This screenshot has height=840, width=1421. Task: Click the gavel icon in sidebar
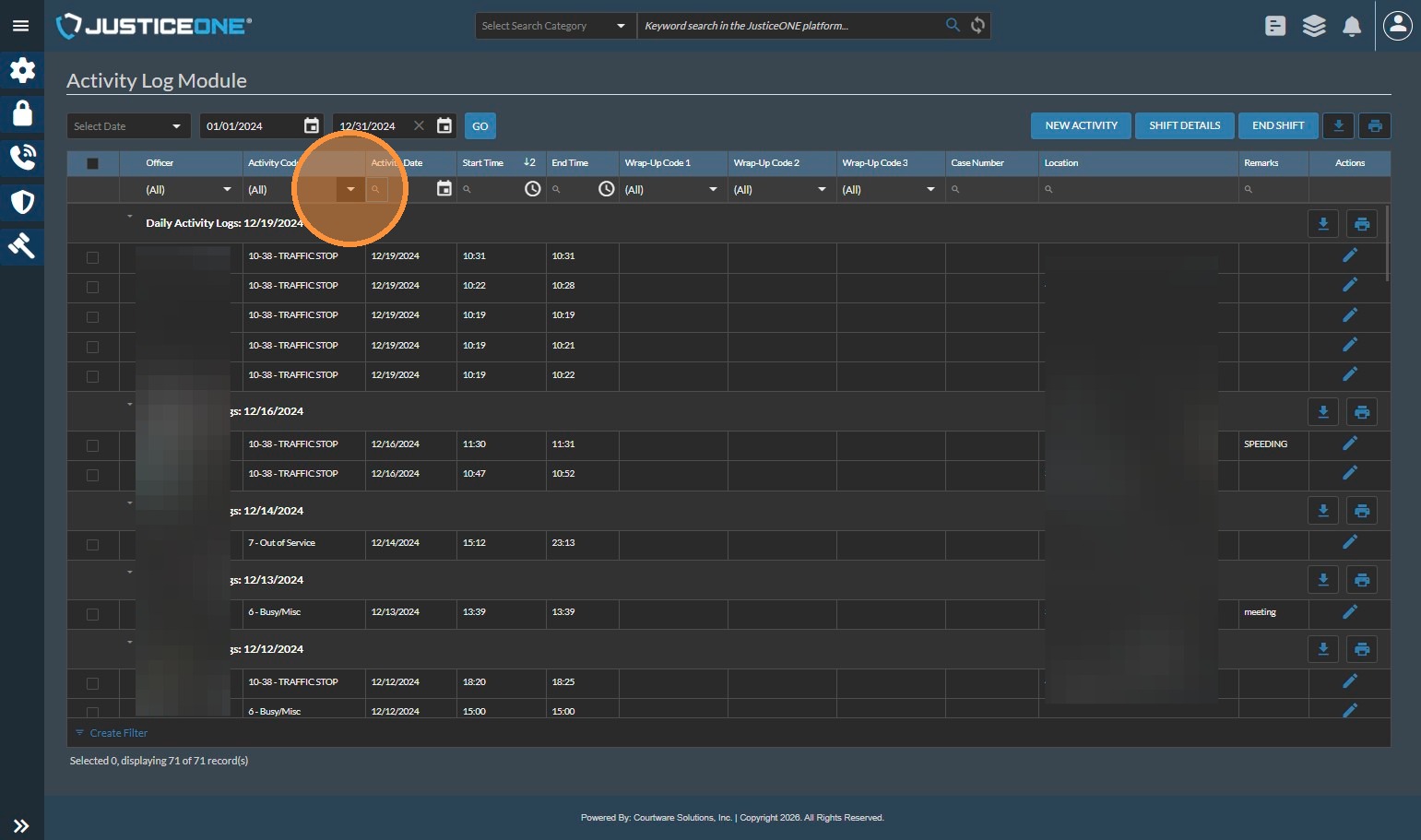22,245
